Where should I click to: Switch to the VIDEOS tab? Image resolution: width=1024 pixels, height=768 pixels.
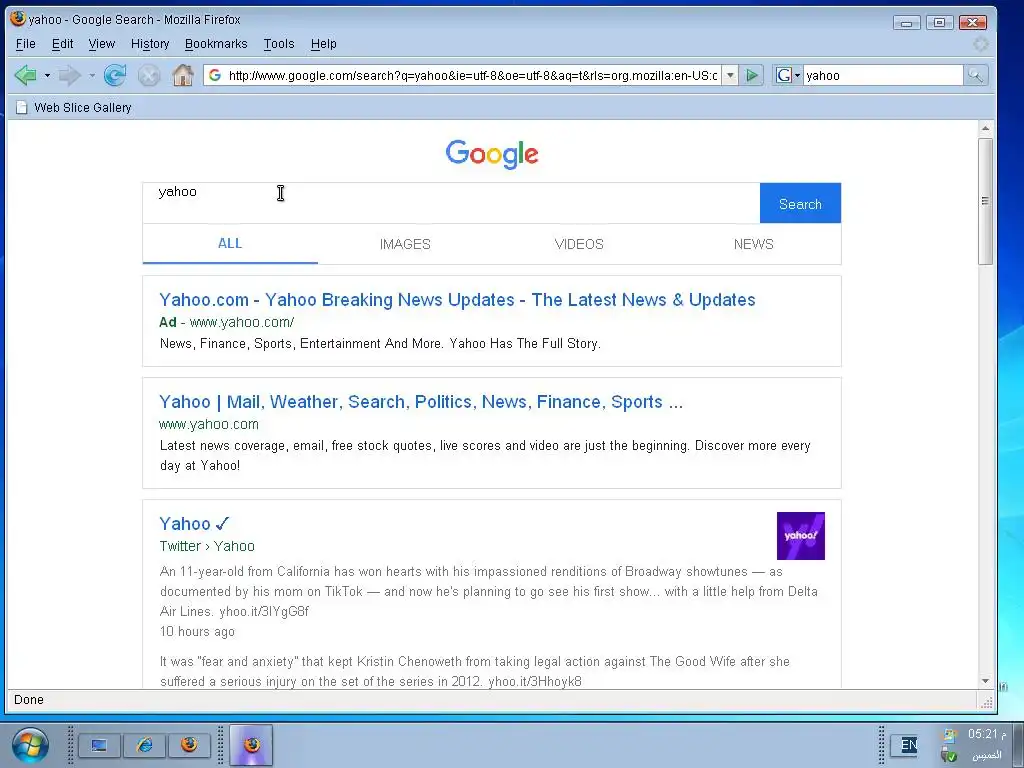[x=579, y=244]
